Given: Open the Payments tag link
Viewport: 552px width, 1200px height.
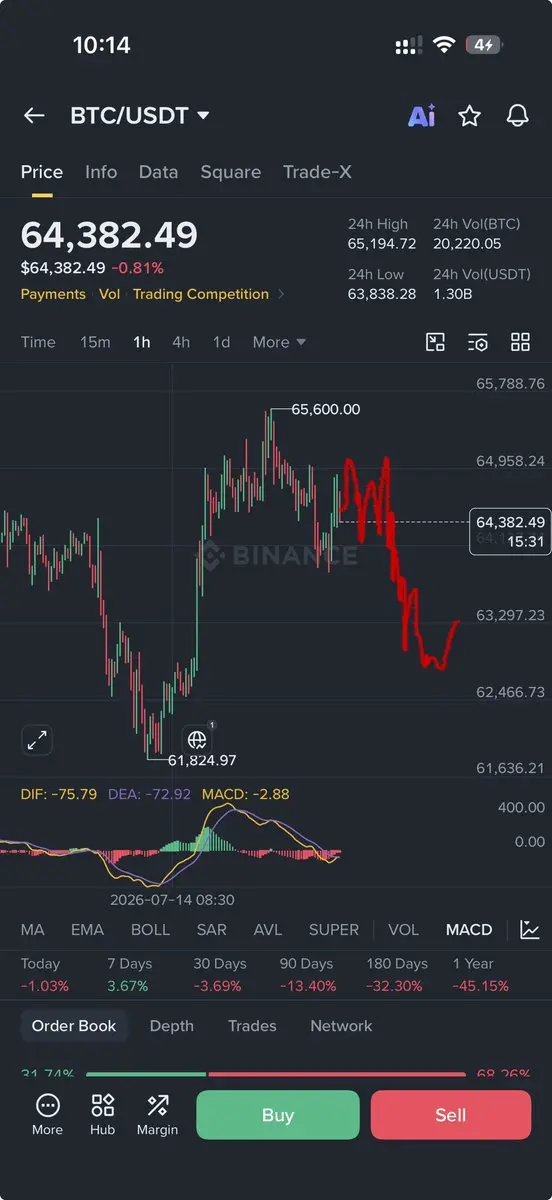Looking at the screenshot, I should 53,294.
